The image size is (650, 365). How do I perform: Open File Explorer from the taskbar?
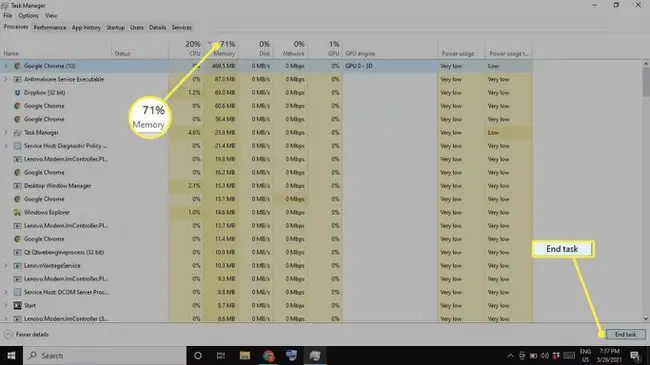click(245, 355)
